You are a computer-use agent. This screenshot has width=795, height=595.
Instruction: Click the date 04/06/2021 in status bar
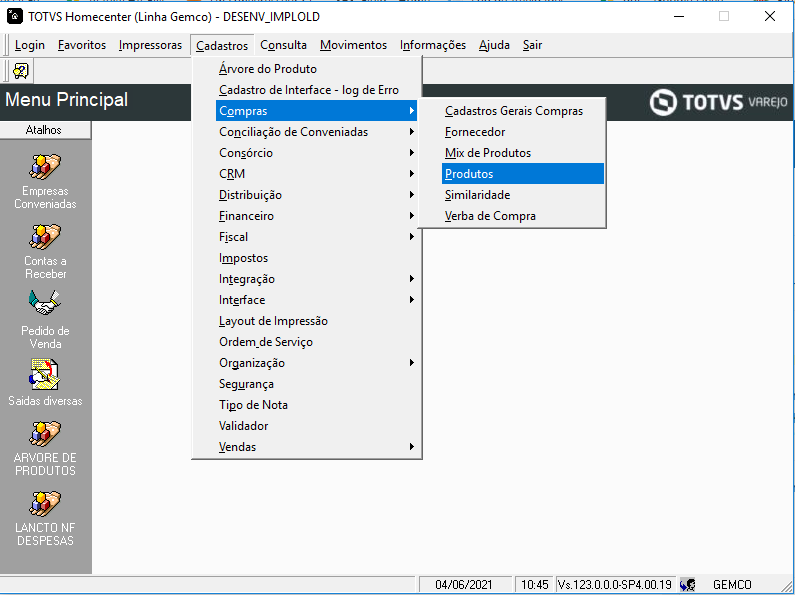[x=463, y=584]
